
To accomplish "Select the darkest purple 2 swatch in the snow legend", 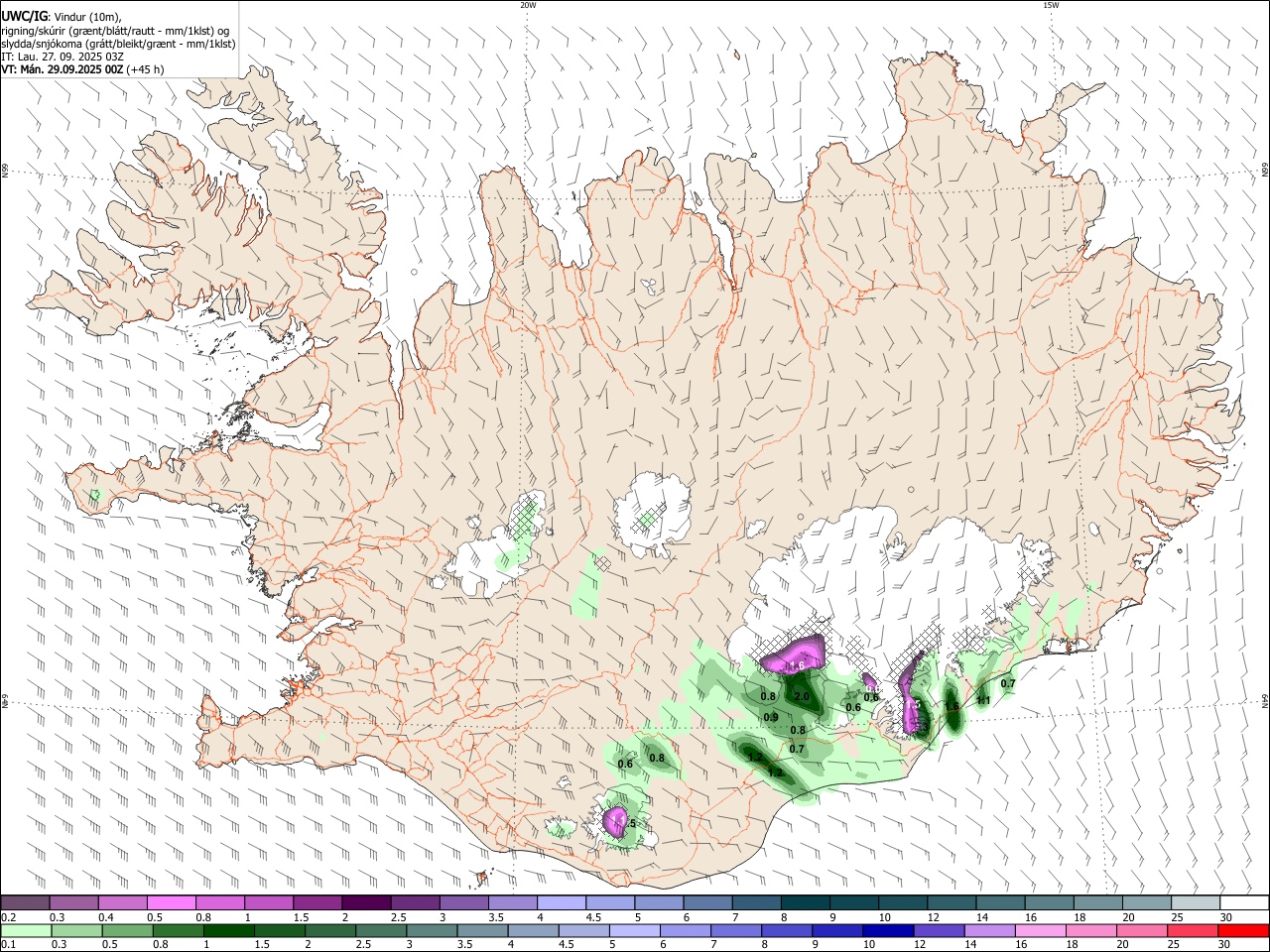I will [365, 903].
